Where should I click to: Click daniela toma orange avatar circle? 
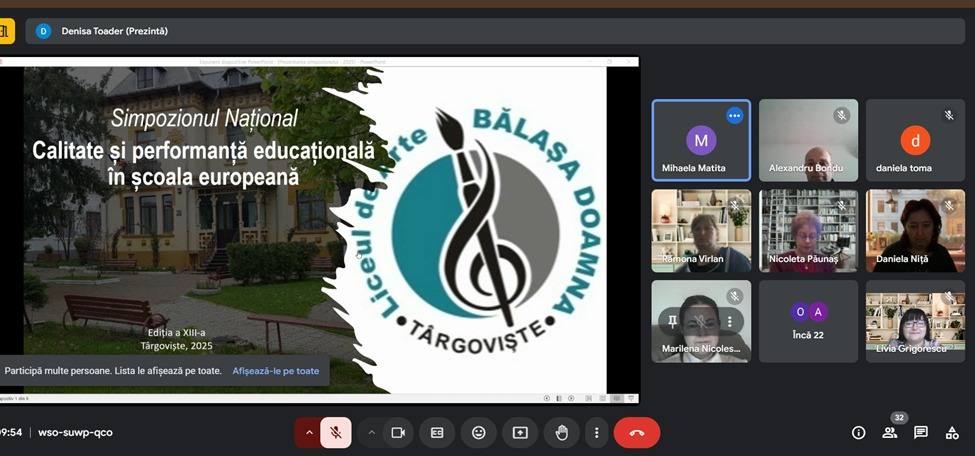click(x=915, y=140)
